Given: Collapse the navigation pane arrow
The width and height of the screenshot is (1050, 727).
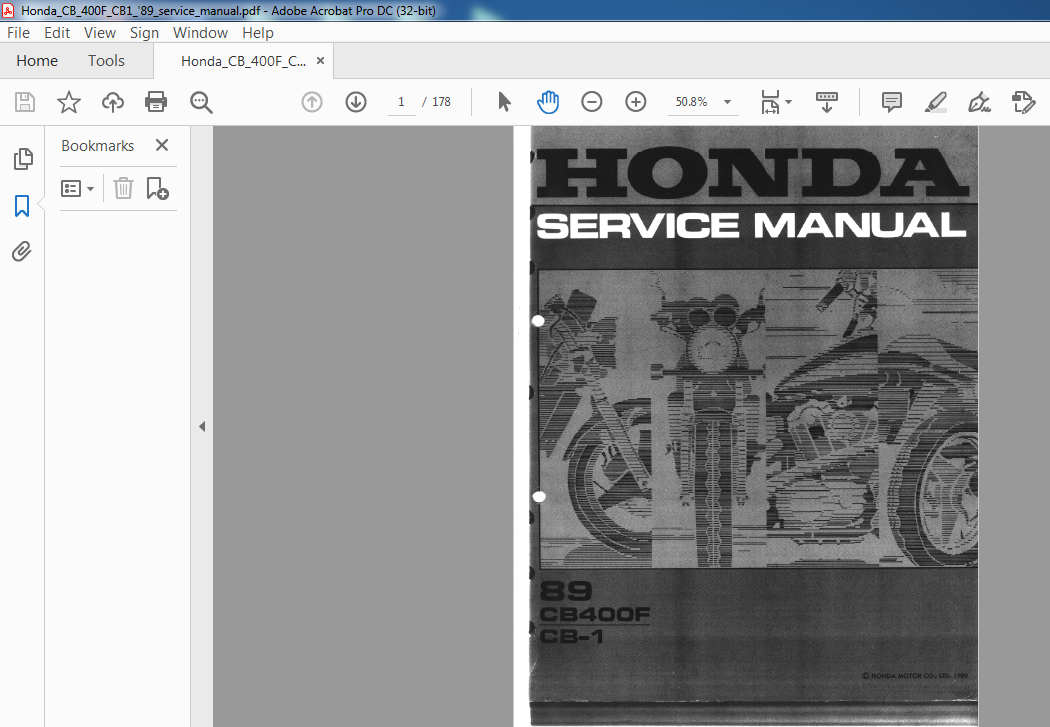Looking at the screenshot, I should [202, 426].
